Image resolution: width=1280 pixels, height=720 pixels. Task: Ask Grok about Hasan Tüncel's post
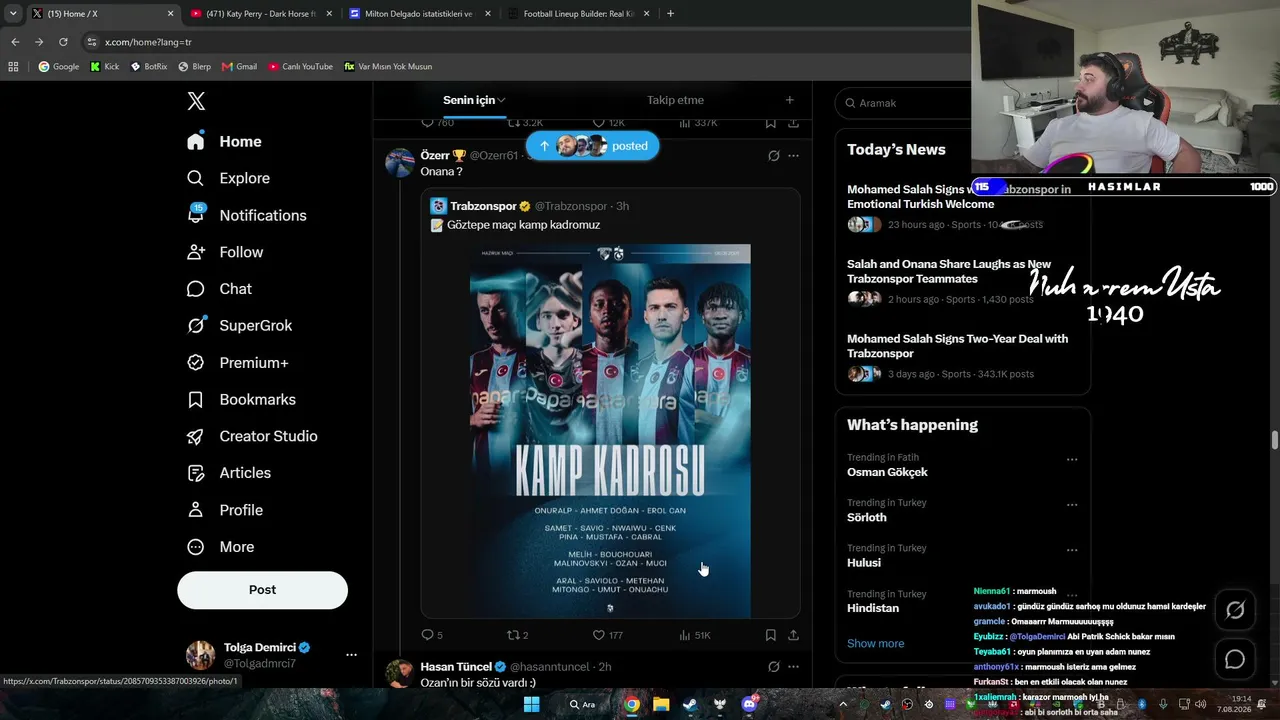point(773,667)
